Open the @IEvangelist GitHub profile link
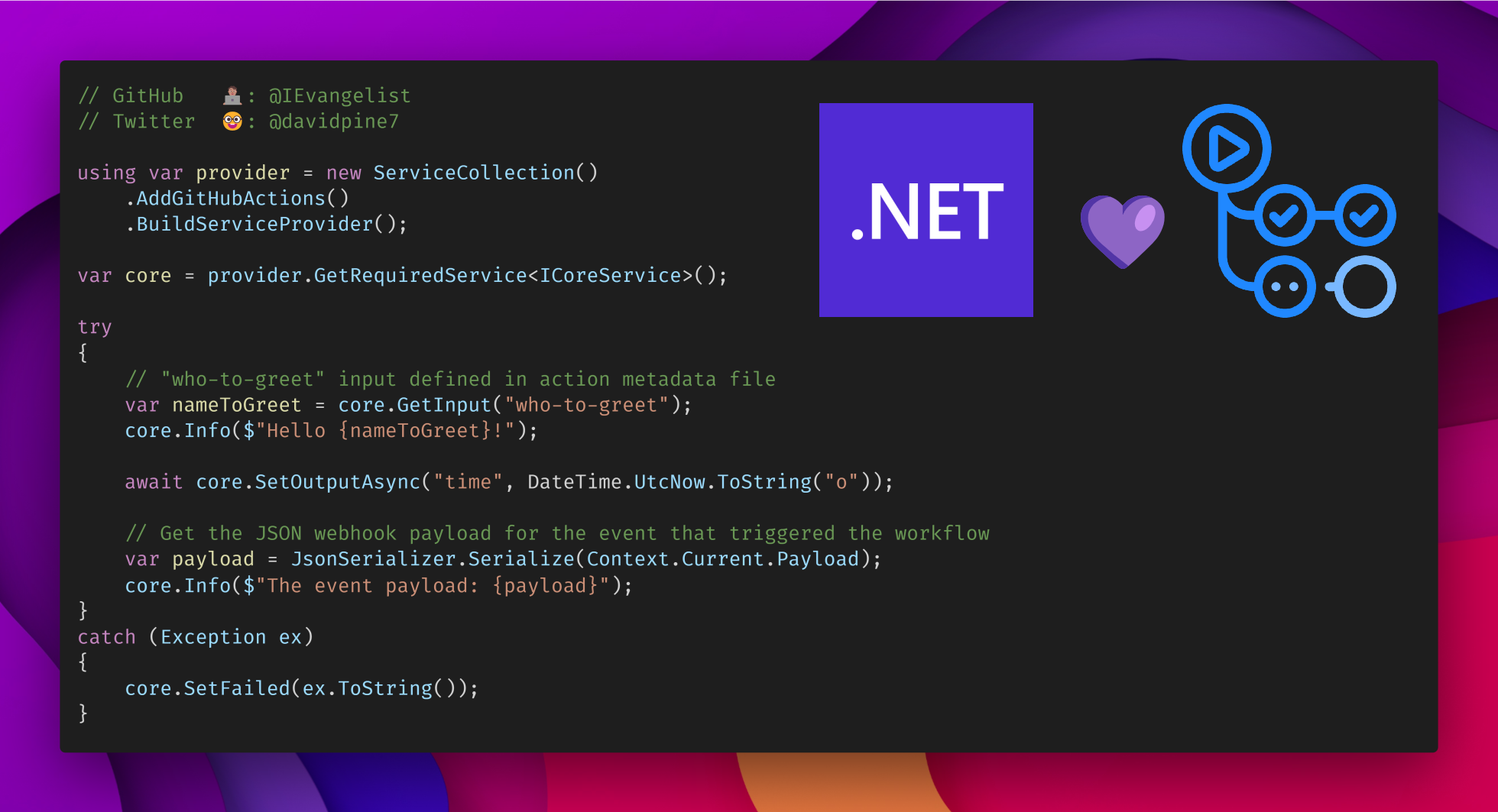Screen dimensions: 1498x812 339,95
